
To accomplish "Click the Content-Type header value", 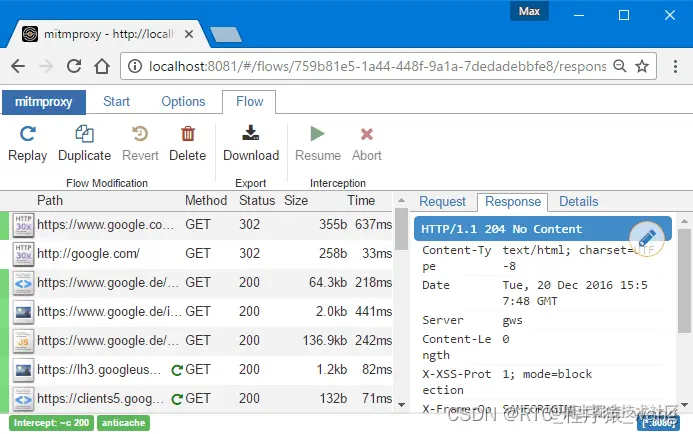I will (578, 258).
